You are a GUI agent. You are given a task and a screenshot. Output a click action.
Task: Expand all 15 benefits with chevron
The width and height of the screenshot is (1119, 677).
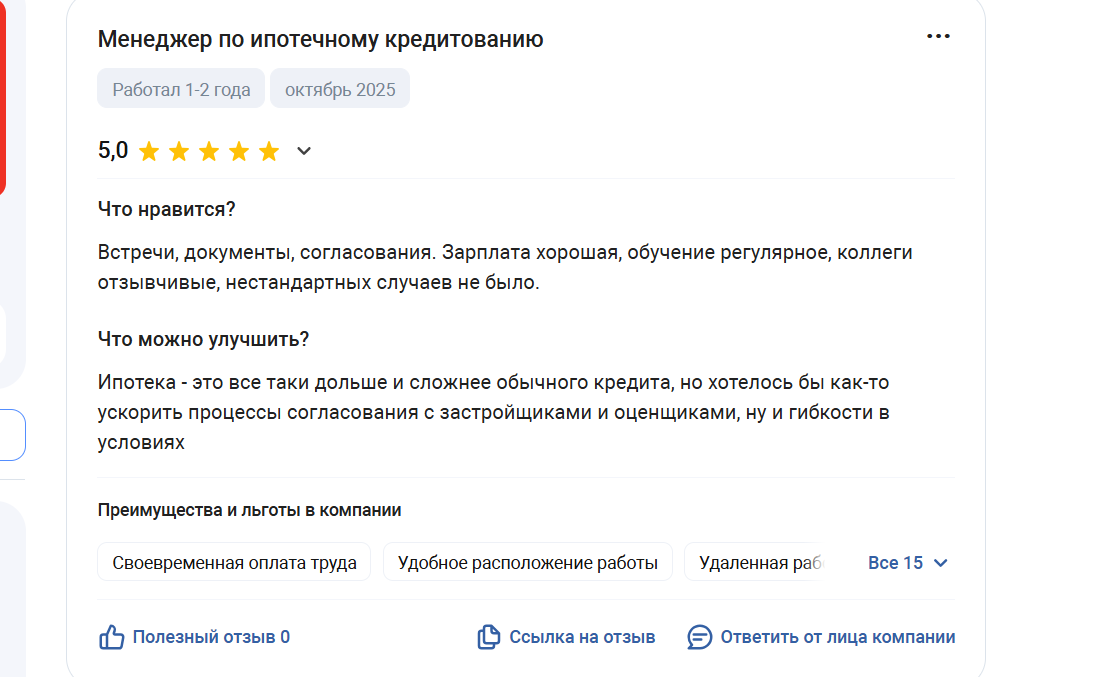(940, 563)
